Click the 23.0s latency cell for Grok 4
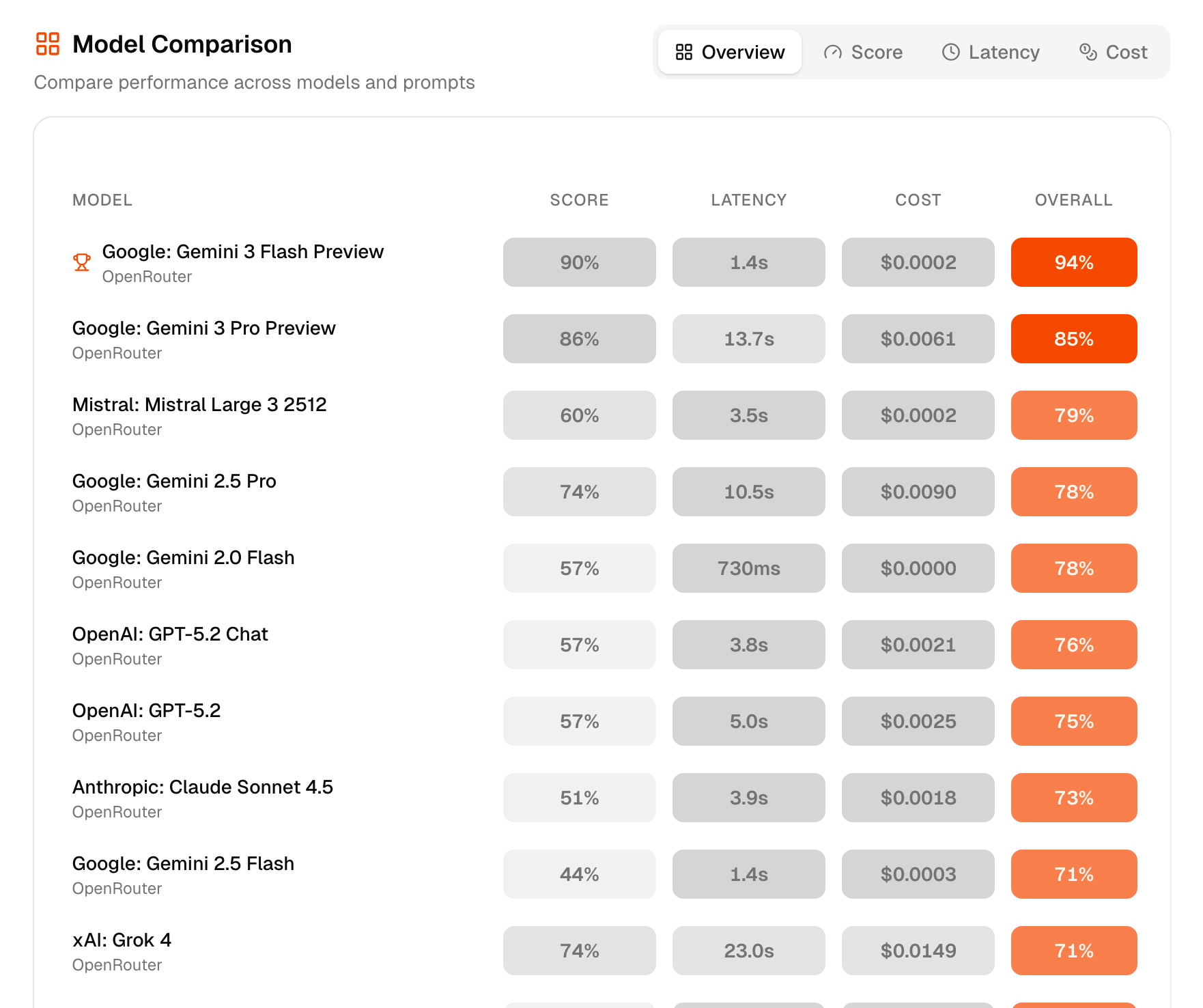 tap(749, 951)
